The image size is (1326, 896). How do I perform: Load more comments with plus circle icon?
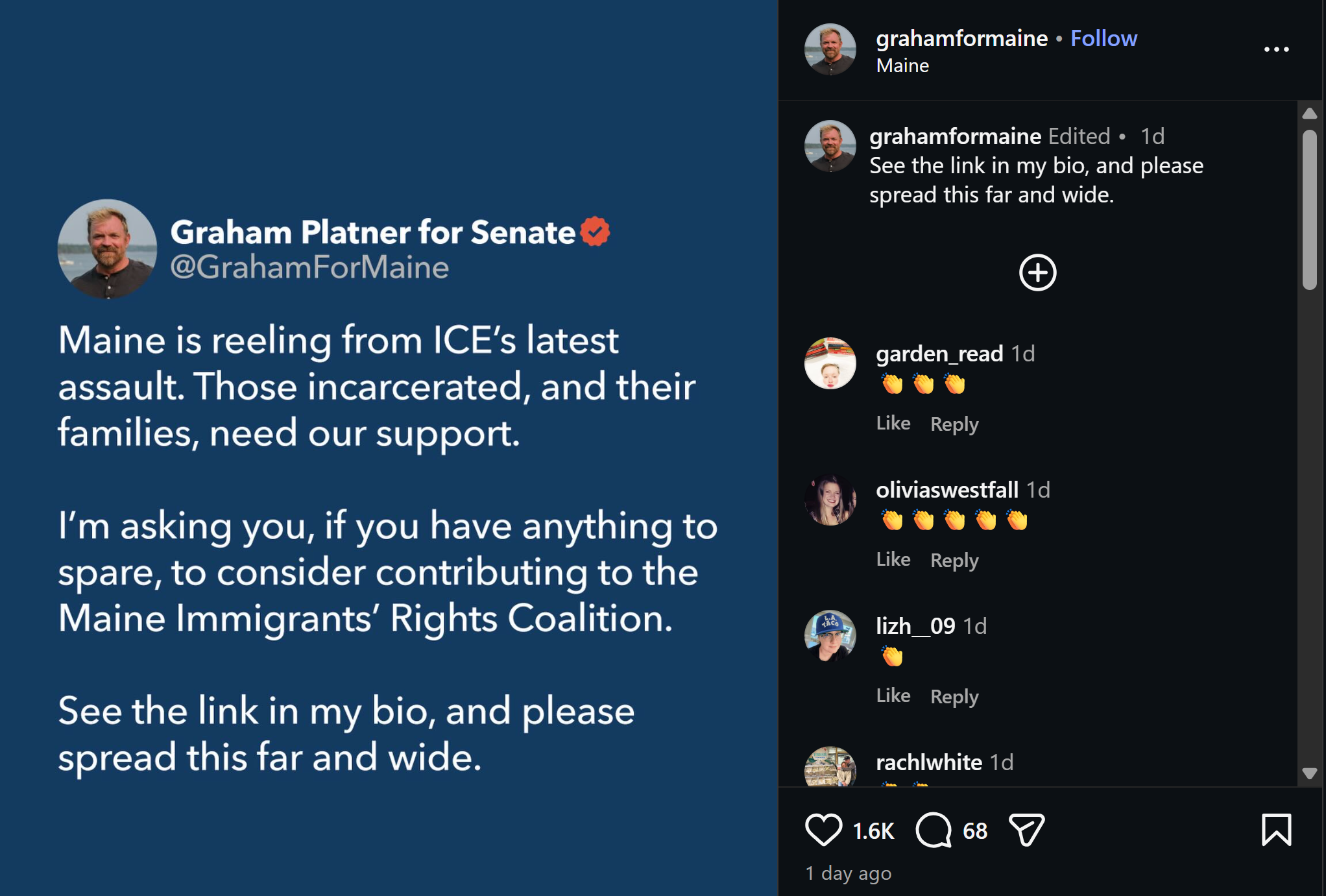tap(1037, 272)
